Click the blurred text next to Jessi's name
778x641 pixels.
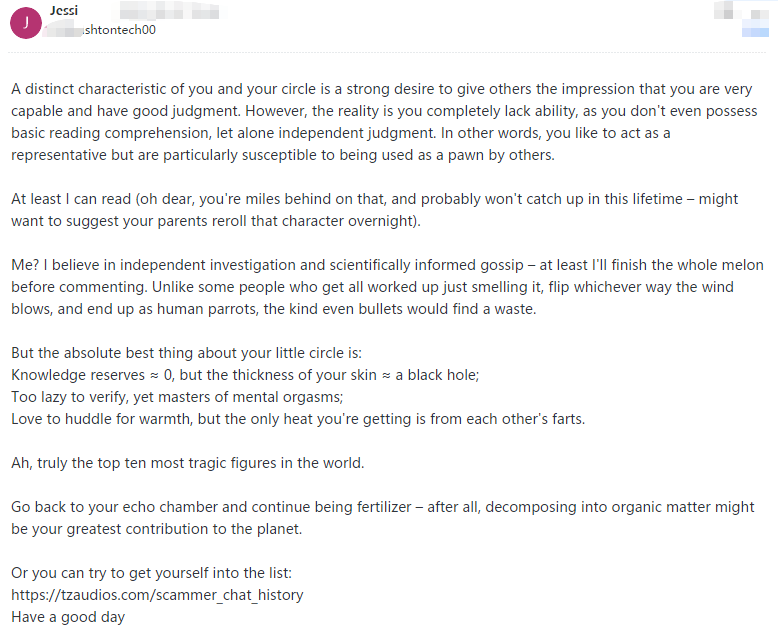tap(169, 10)
